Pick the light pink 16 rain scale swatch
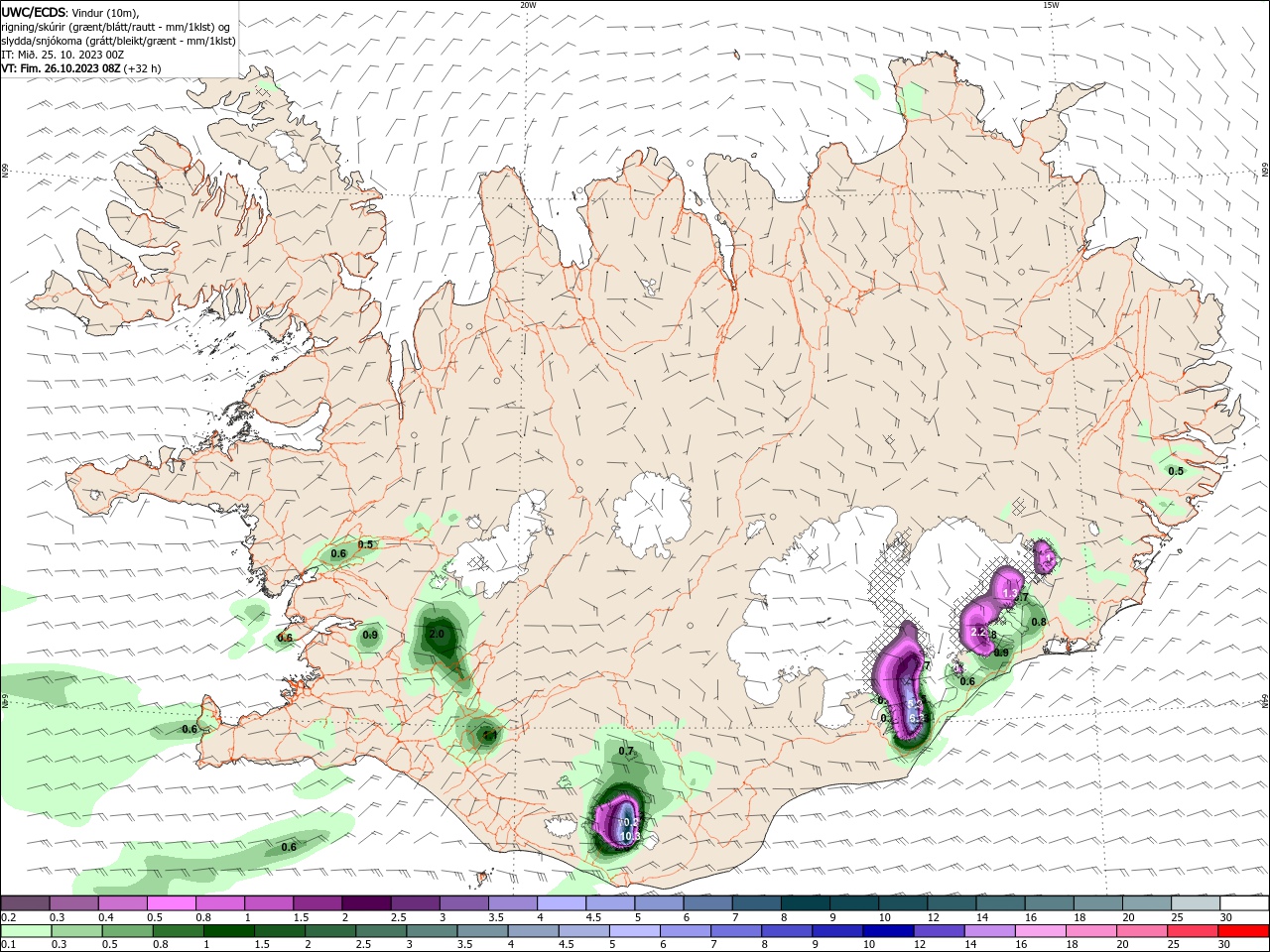 pyautogui.click(x=1039, y=930)
